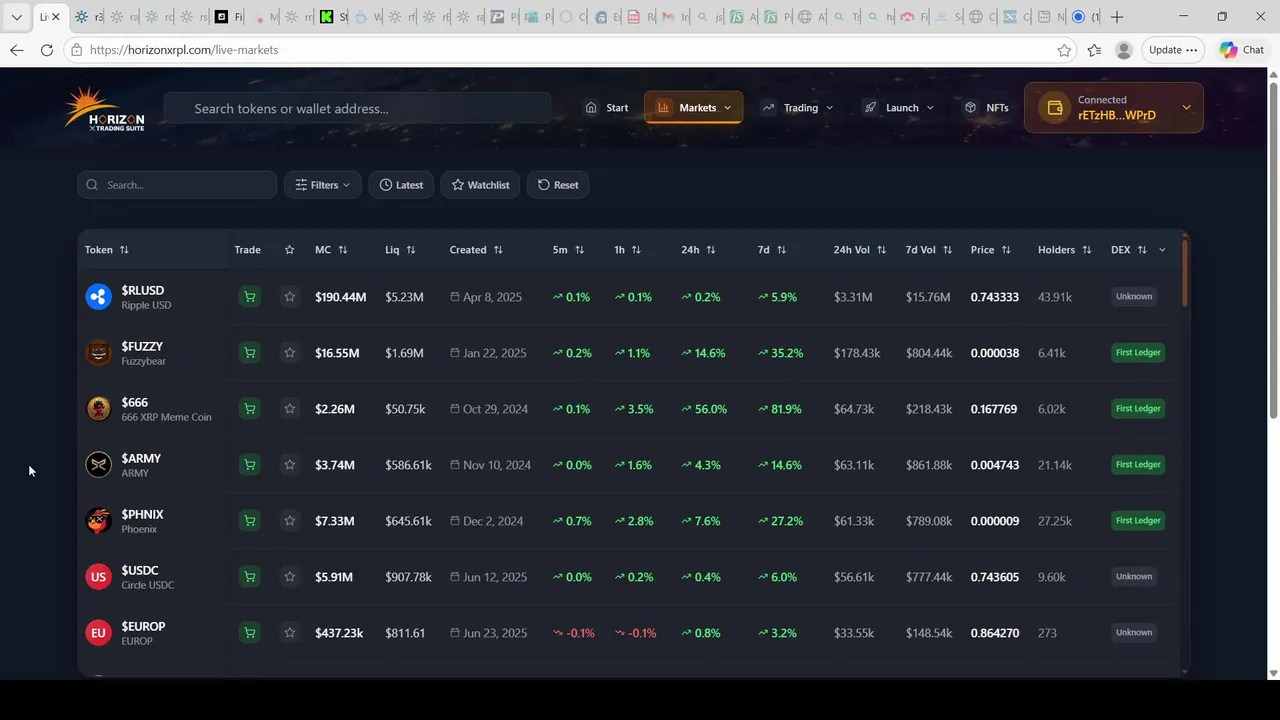Open the buy cart for $RLUSD
Viewport: 1280px width, 720px height.
(x=249, y=297)
